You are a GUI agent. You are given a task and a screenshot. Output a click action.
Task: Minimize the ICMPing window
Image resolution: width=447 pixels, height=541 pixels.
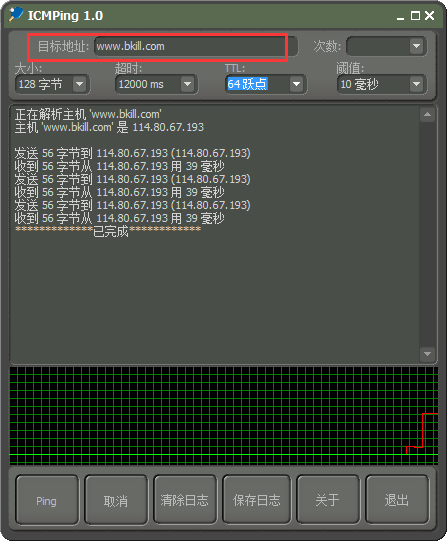(400, 16)
